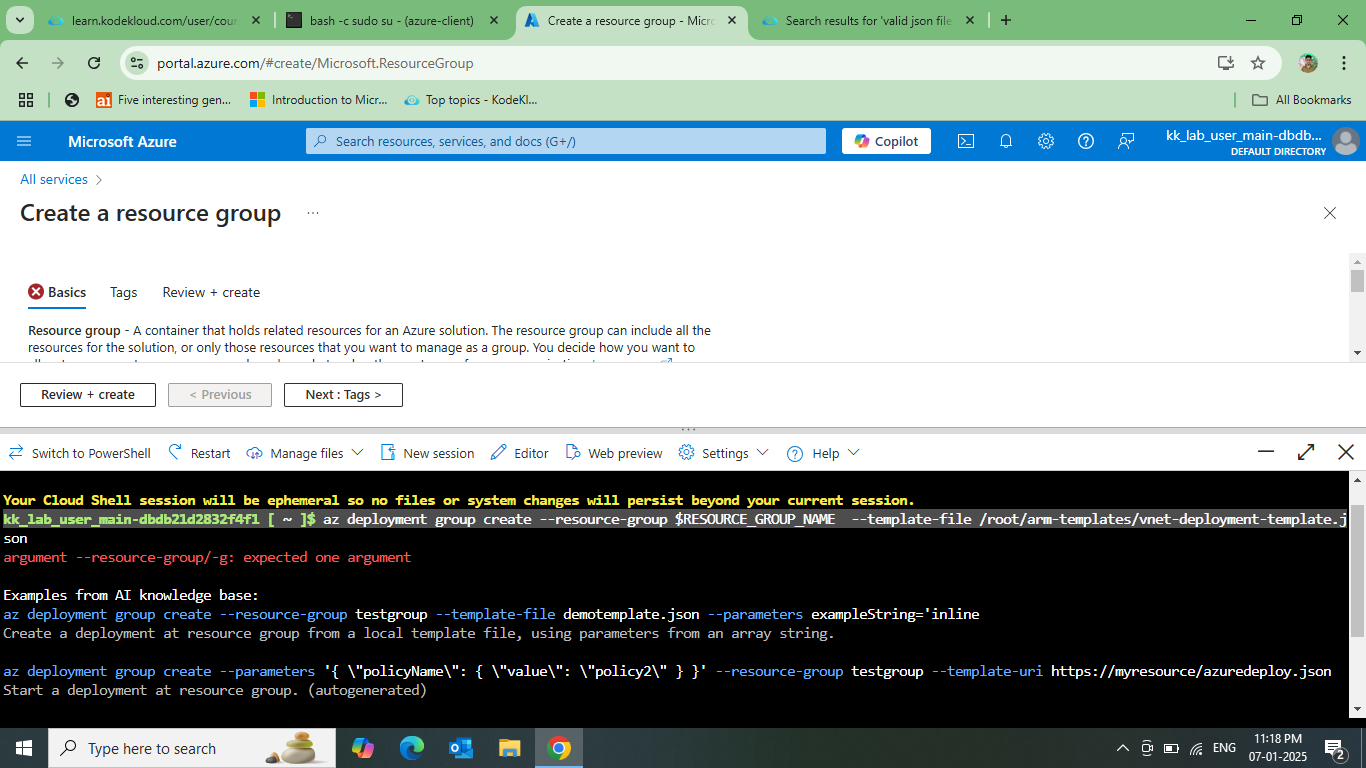Launch Copilot in the Azure header
The width and height of the screenshot is (1366, 768).
click(x=886, y=141)
